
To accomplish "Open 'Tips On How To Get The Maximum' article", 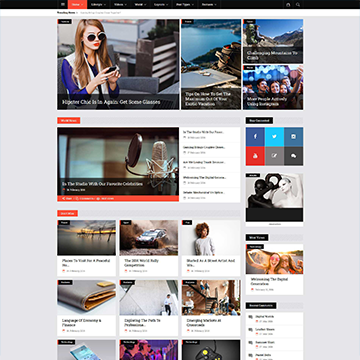I will tap(208, 99).
